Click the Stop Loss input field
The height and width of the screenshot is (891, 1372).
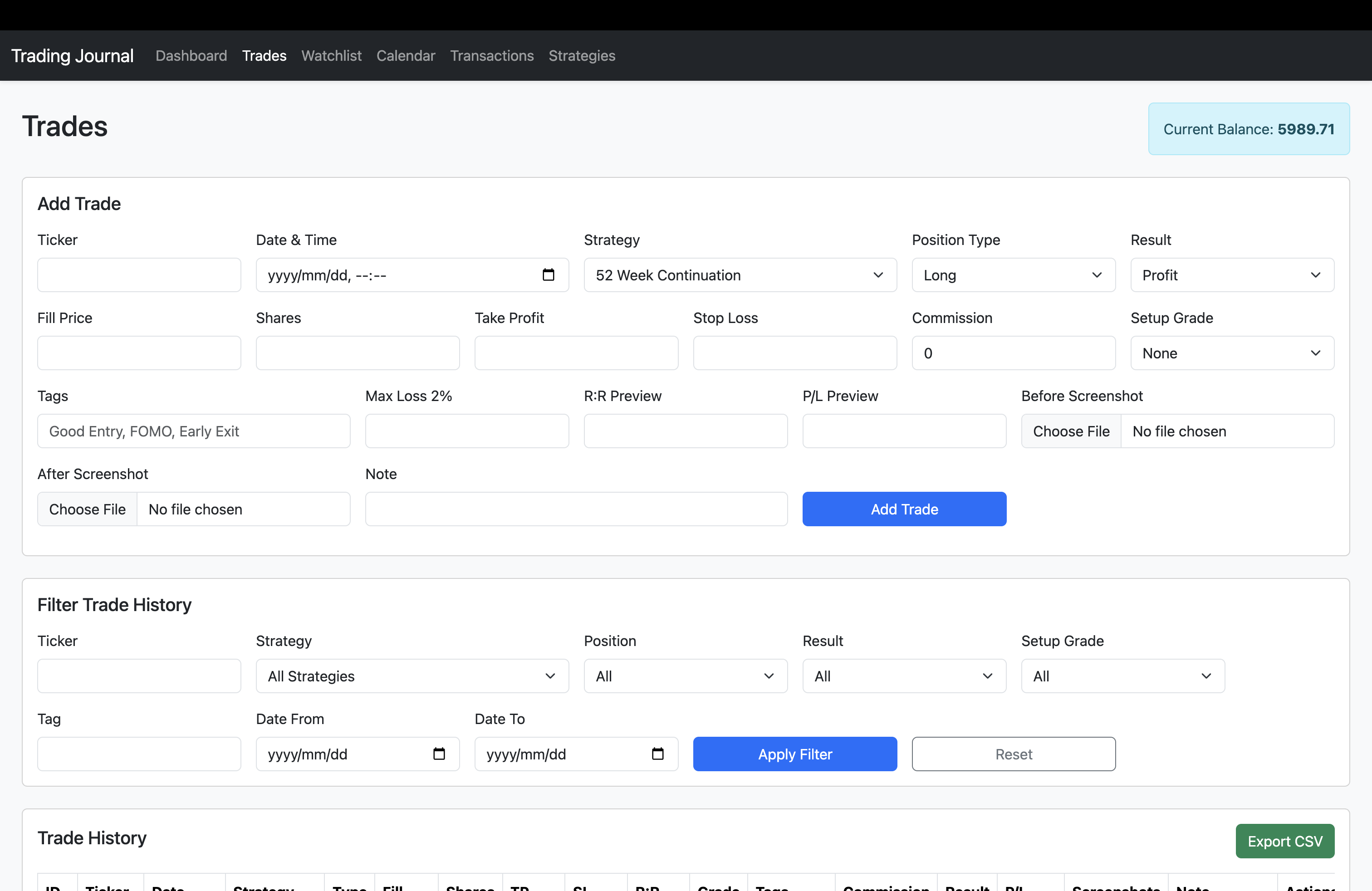click(795, 352)
